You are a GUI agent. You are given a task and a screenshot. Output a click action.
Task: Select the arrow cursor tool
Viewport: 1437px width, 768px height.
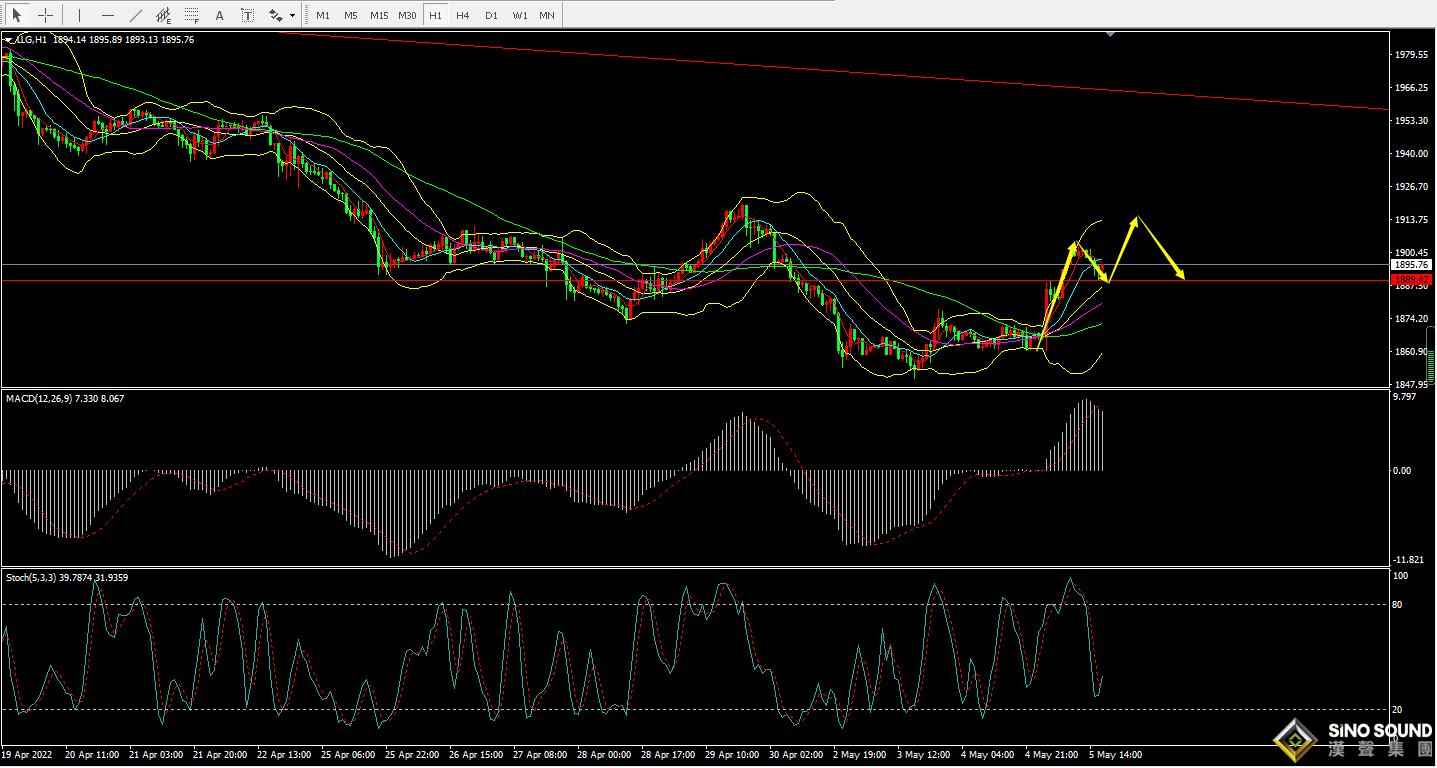(17, 15)
